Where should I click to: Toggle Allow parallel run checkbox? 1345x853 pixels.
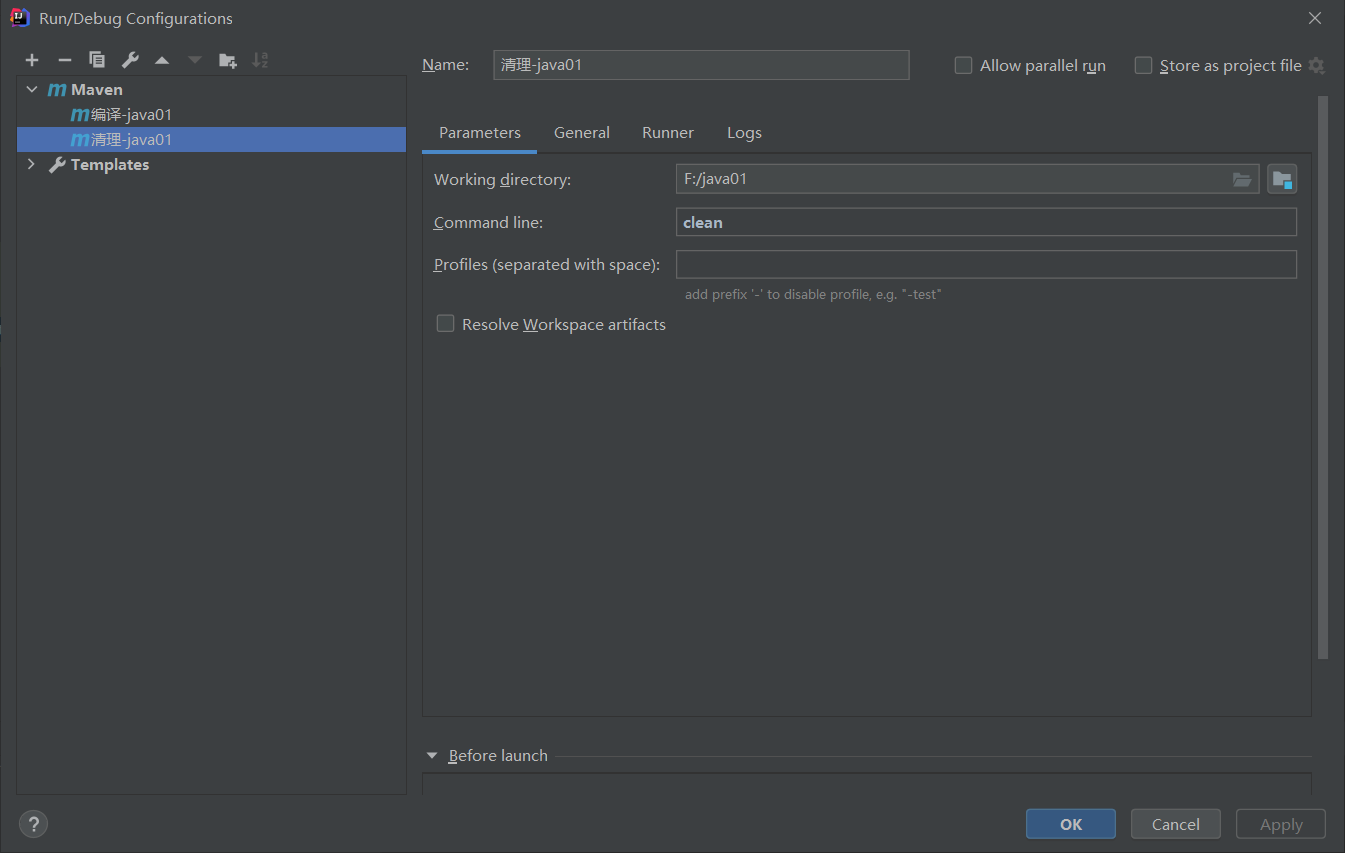click(x=964, y=66)
